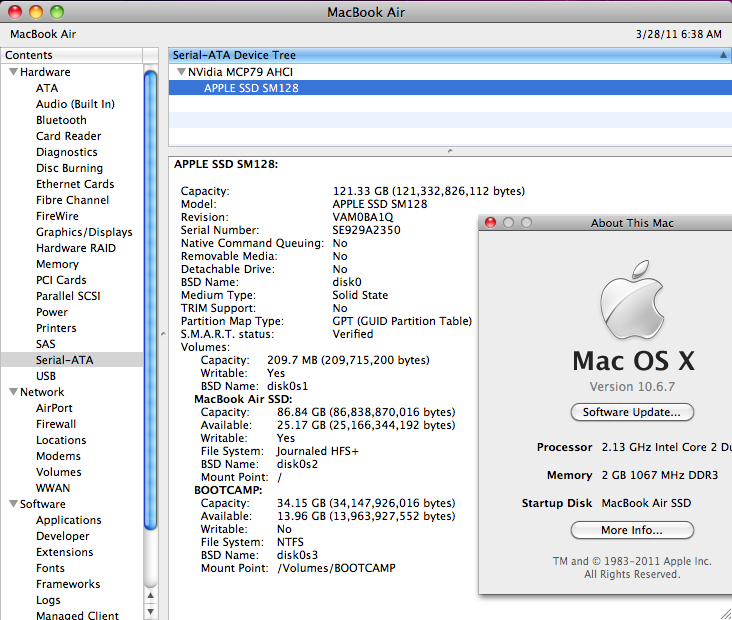732x620 pixels.
Task: Open Applications under Software
Action: pyautogui.click(x=69, y=520)
